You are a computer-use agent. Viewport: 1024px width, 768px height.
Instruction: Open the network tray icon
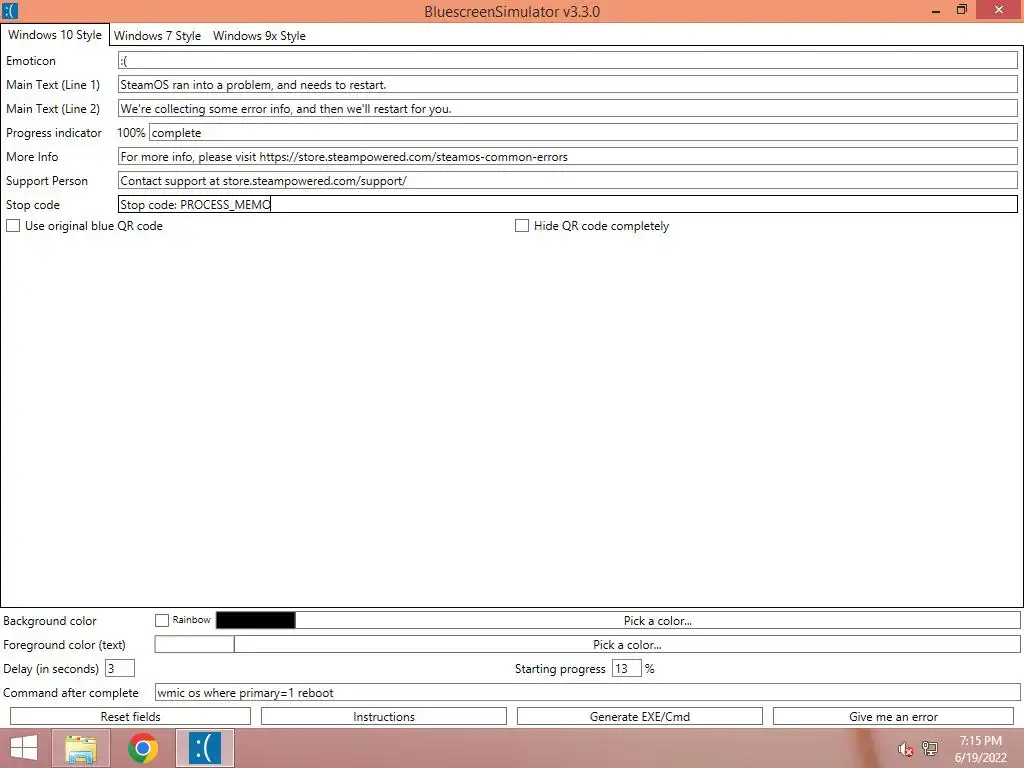pyautogui.click(x=929, y=749)
